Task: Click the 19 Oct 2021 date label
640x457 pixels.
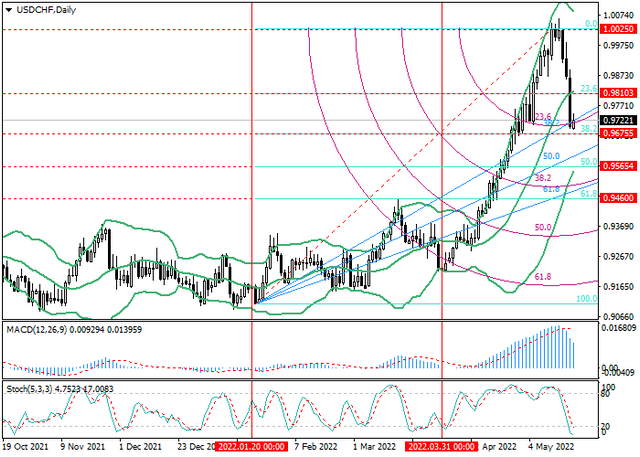Action: tap(25, 446)
